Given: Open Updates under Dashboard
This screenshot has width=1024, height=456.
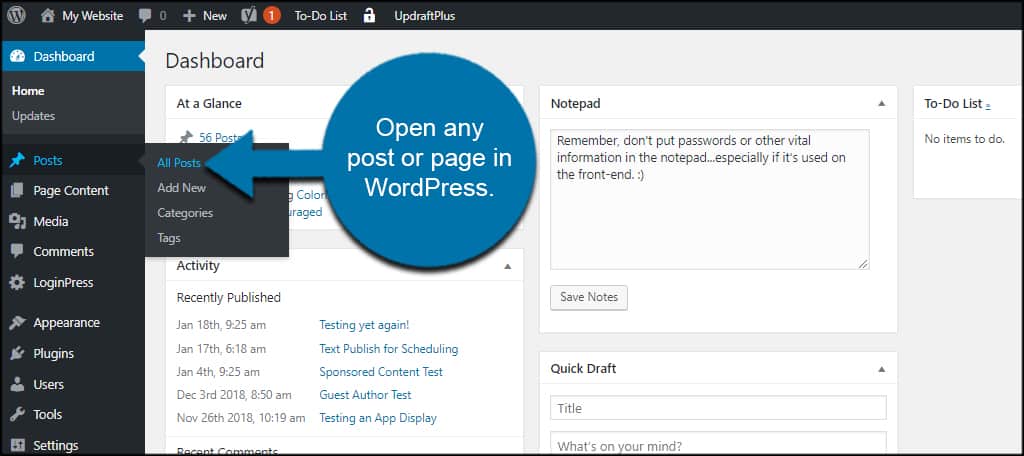Looking at the screenshot, I should click(33, 116).
